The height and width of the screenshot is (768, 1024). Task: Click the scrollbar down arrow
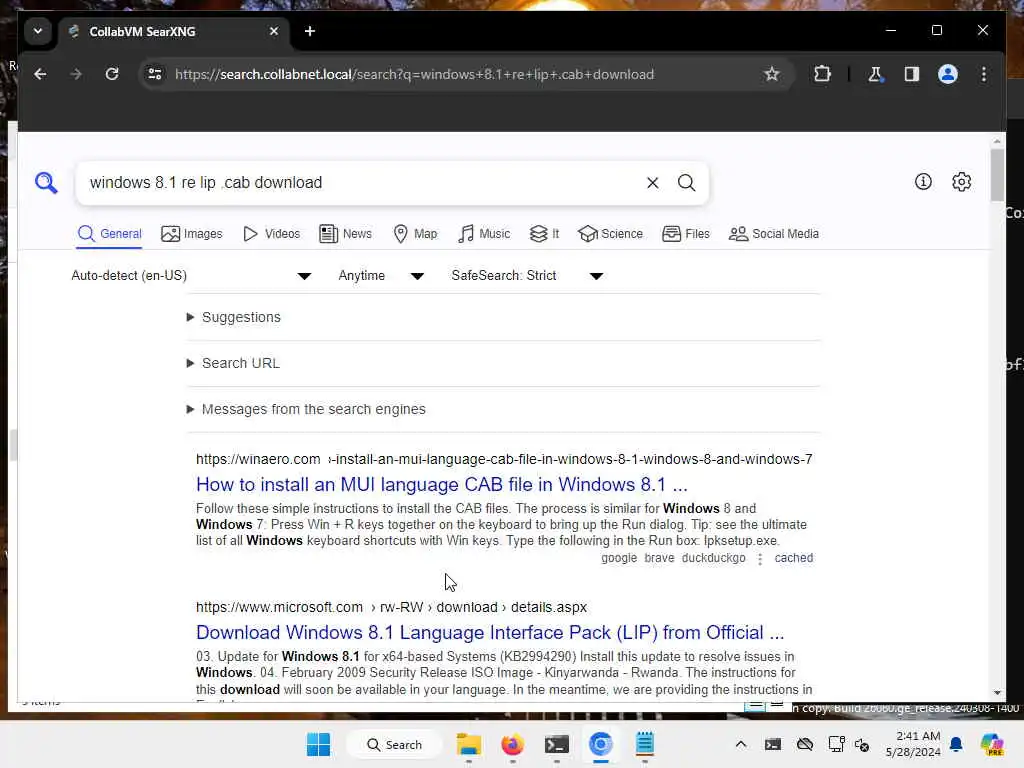pos(997,692)
